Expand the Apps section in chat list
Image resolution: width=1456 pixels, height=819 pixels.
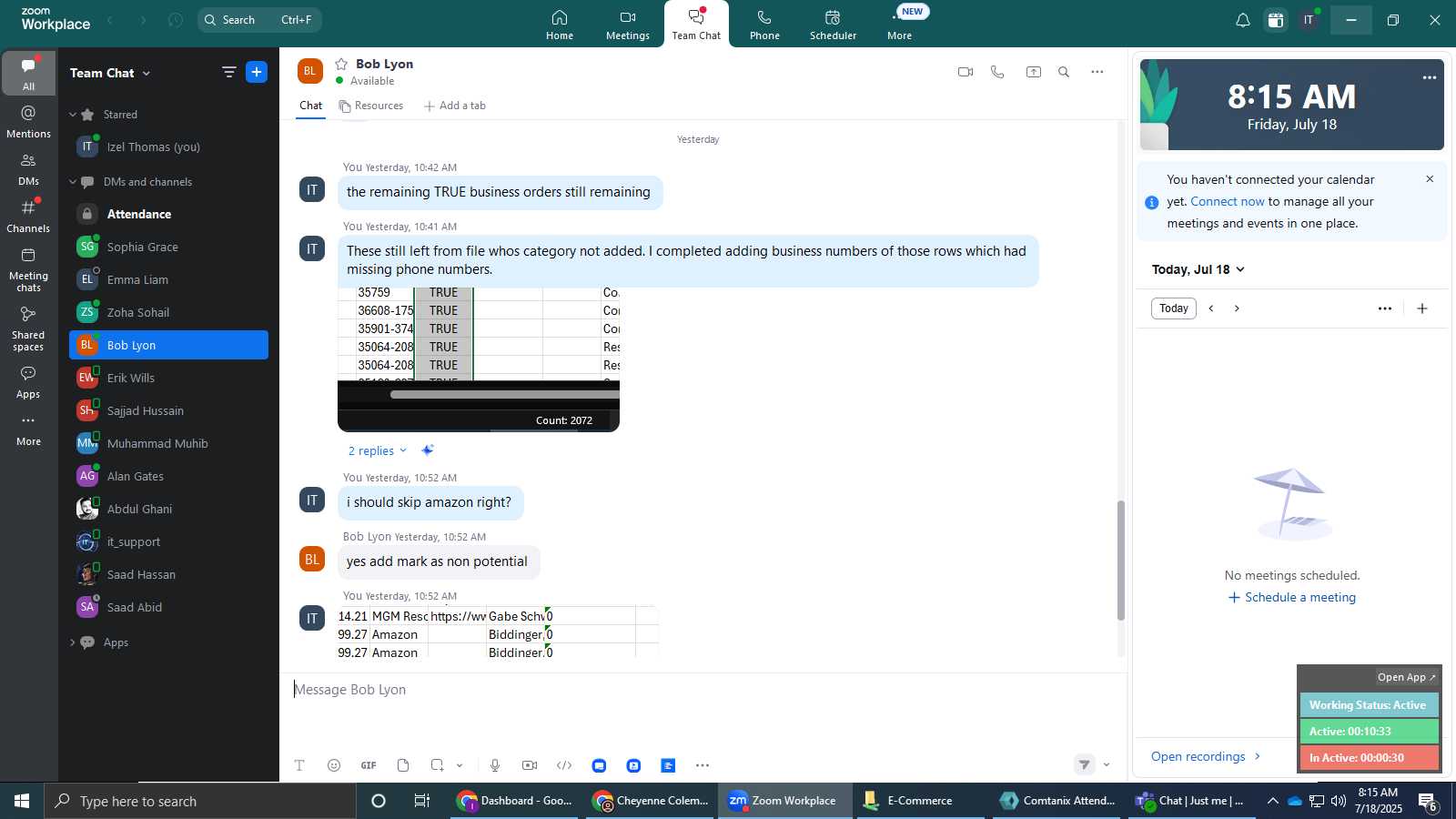point(73,642)
